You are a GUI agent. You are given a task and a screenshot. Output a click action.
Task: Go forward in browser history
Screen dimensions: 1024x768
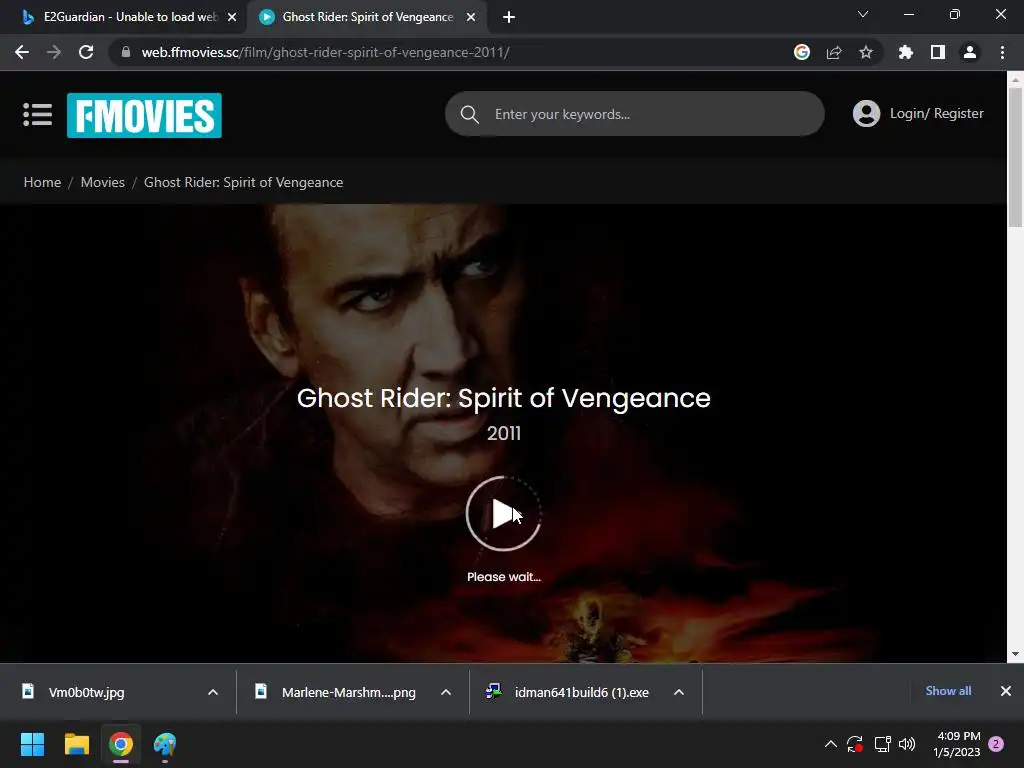[x=54, y=52]
